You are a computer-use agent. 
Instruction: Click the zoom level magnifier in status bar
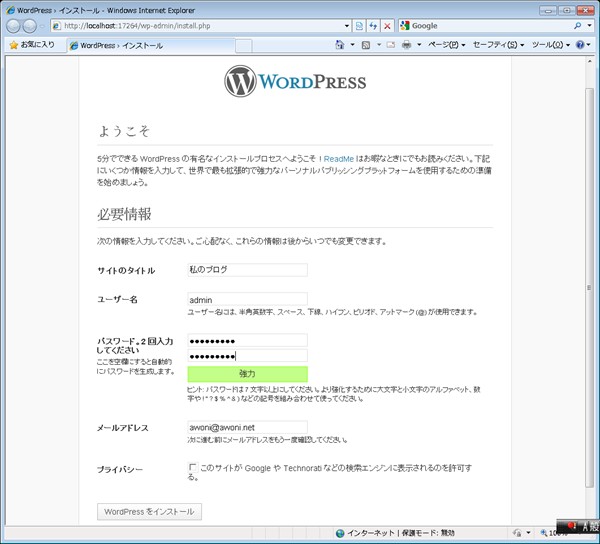(543, 533)
